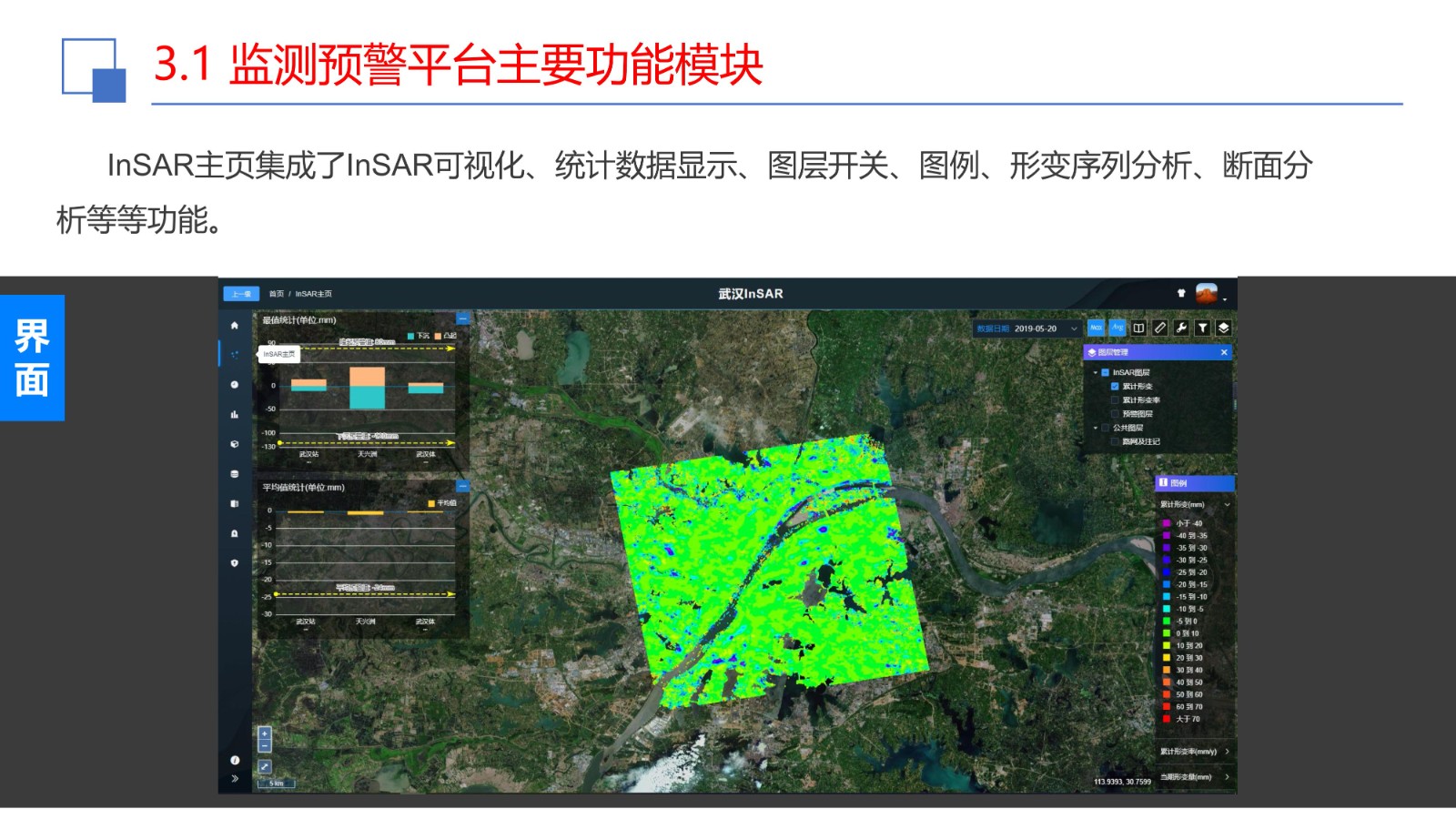Enable the 累计形变率 layer checkbox
Screen dimensions: 1456x819
[x=1115, y=400]
